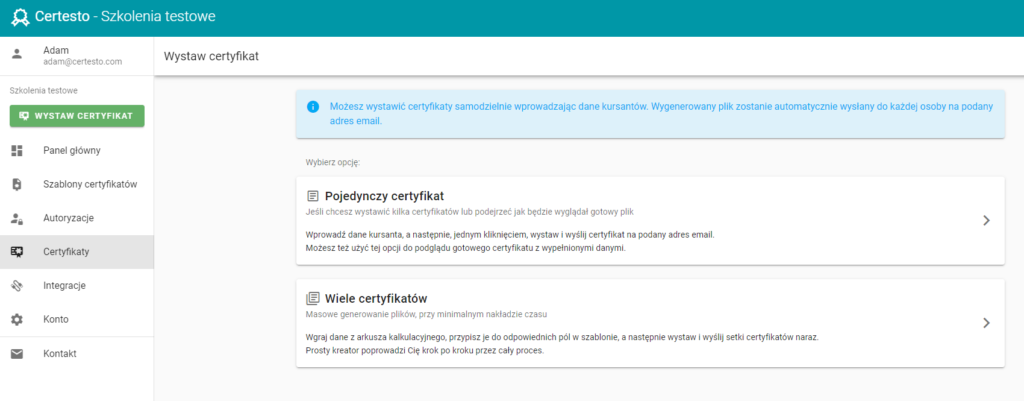Click the sentence 'Prosty kreator poprowadzi Cię'

pyautogui.click(x=424, y=350)
